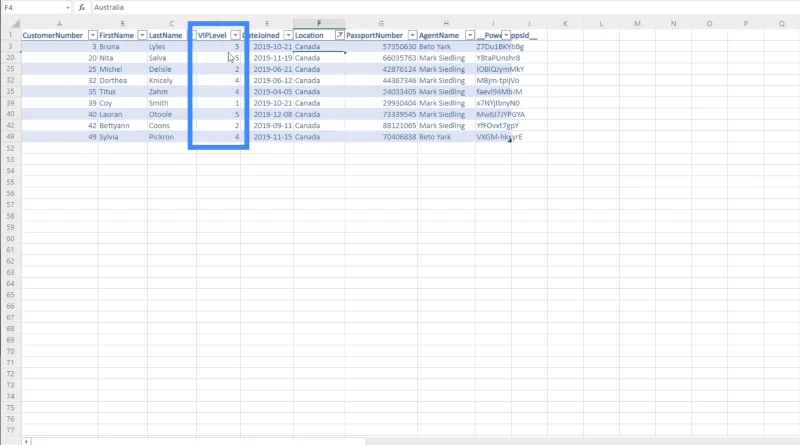
Task: Click the horizontal scrollbar left arrow
Action: (26, 441)
